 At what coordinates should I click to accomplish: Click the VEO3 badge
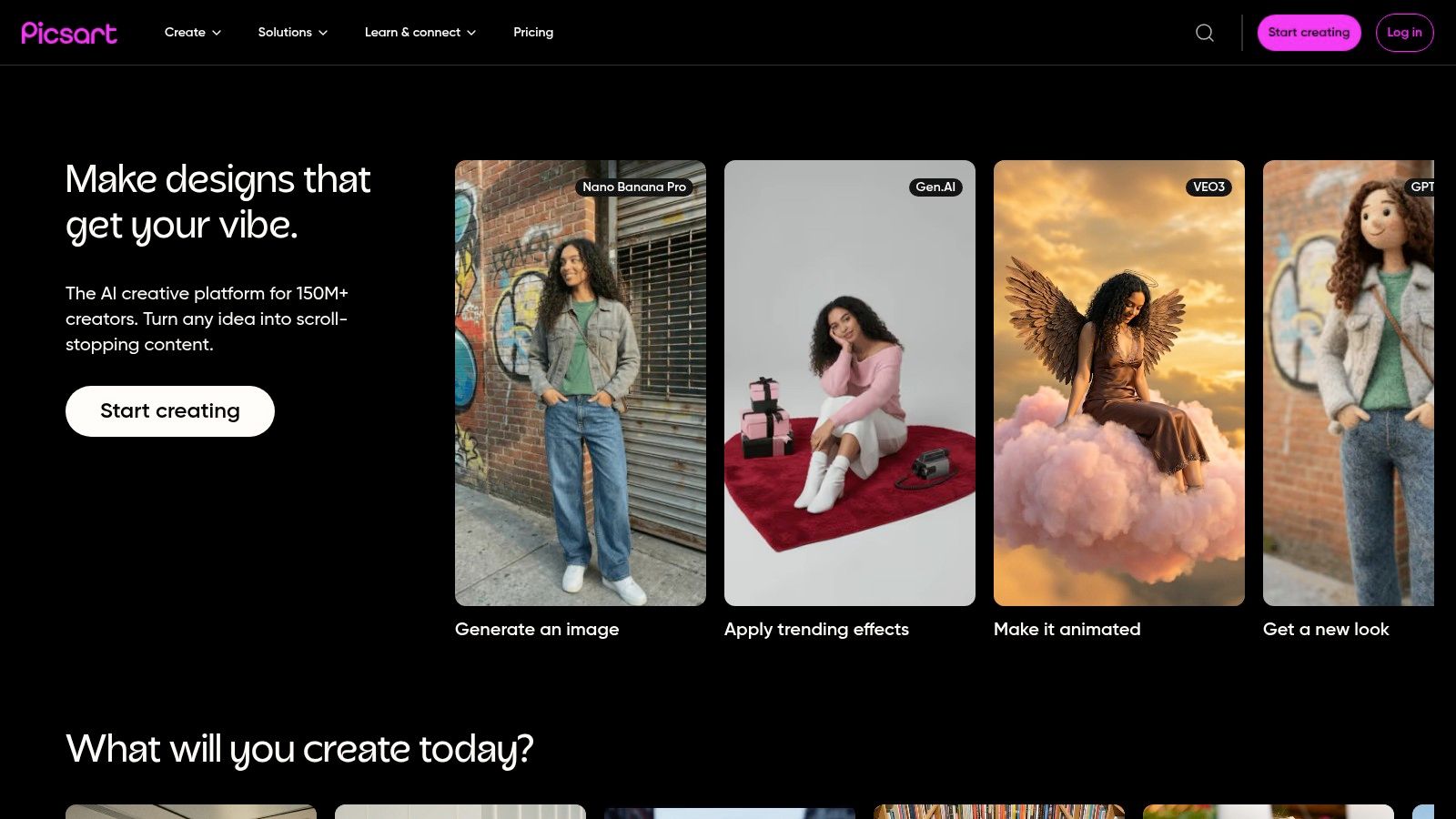coord(1208,187)
